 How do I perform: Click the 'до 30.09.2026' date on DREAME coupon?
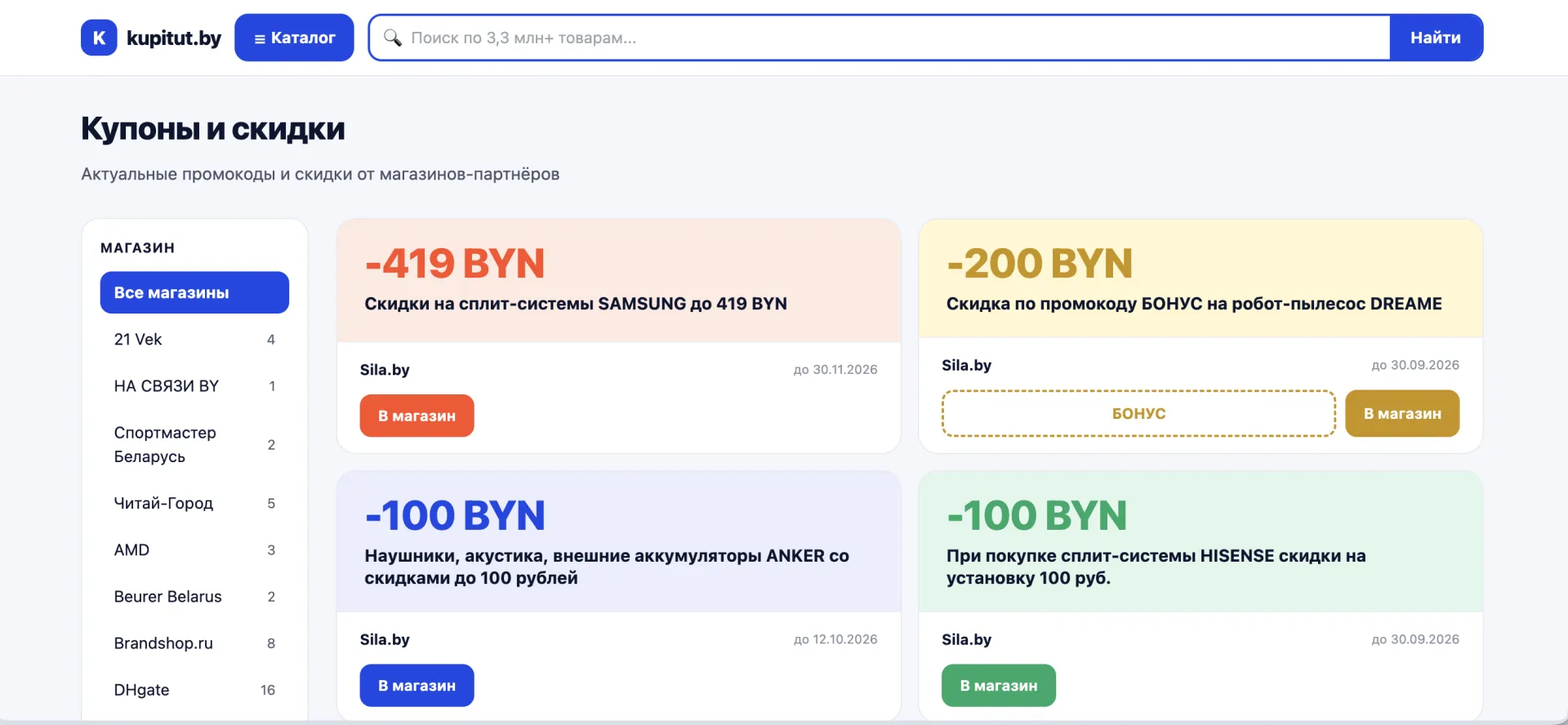coord(1415,365)
